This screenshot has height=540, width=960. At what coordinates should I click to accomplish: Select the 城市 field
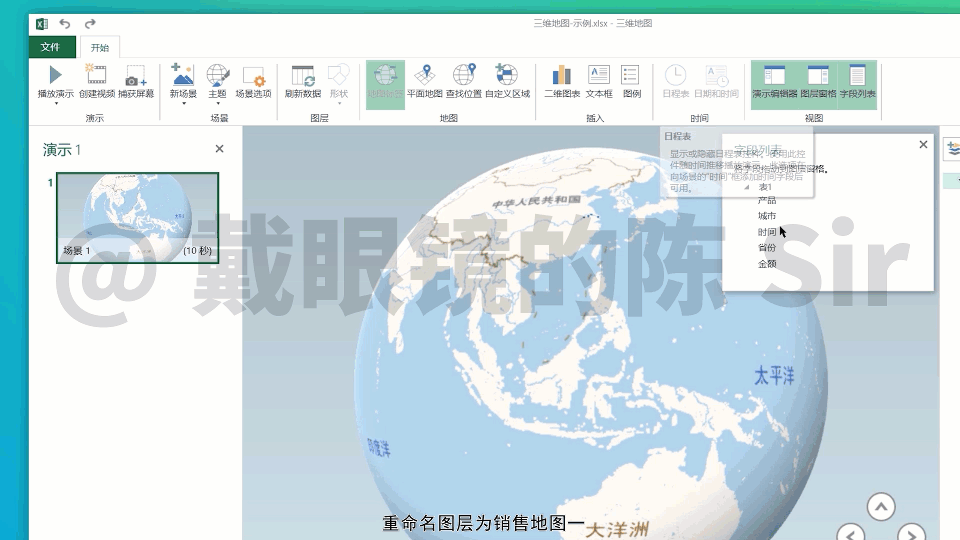(767, 216)
